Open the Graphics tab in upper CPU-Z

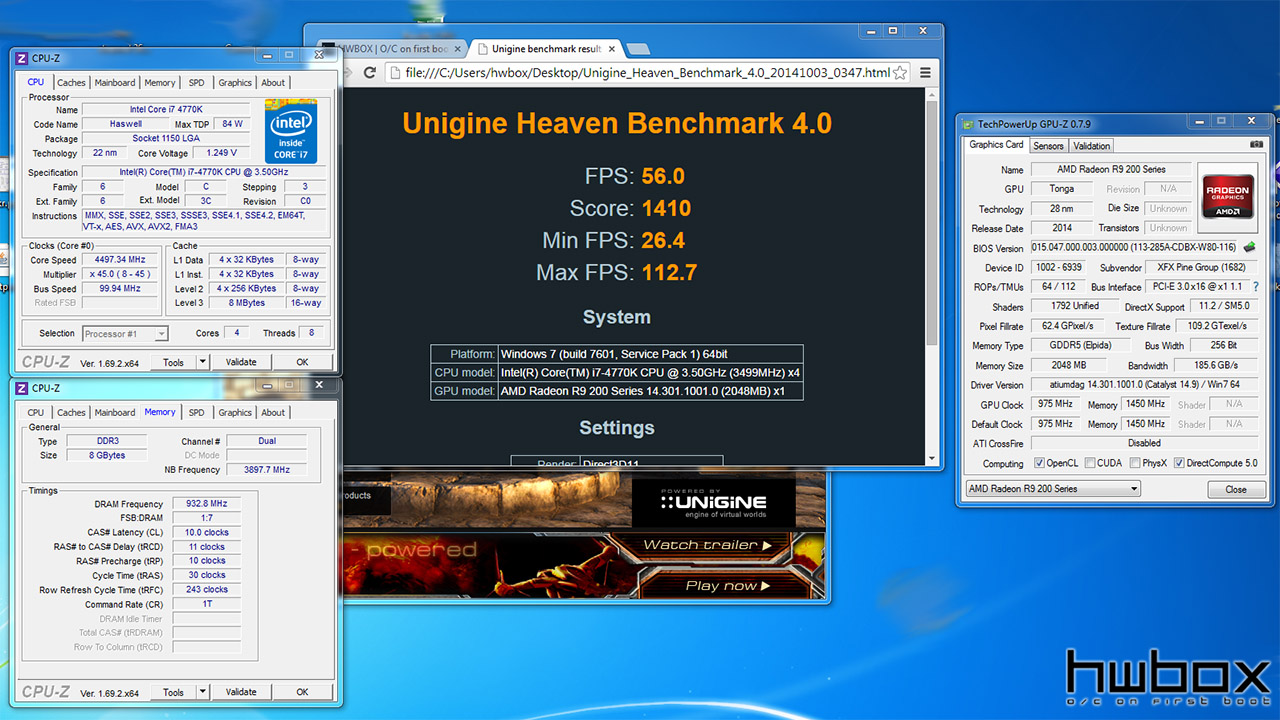235,83
